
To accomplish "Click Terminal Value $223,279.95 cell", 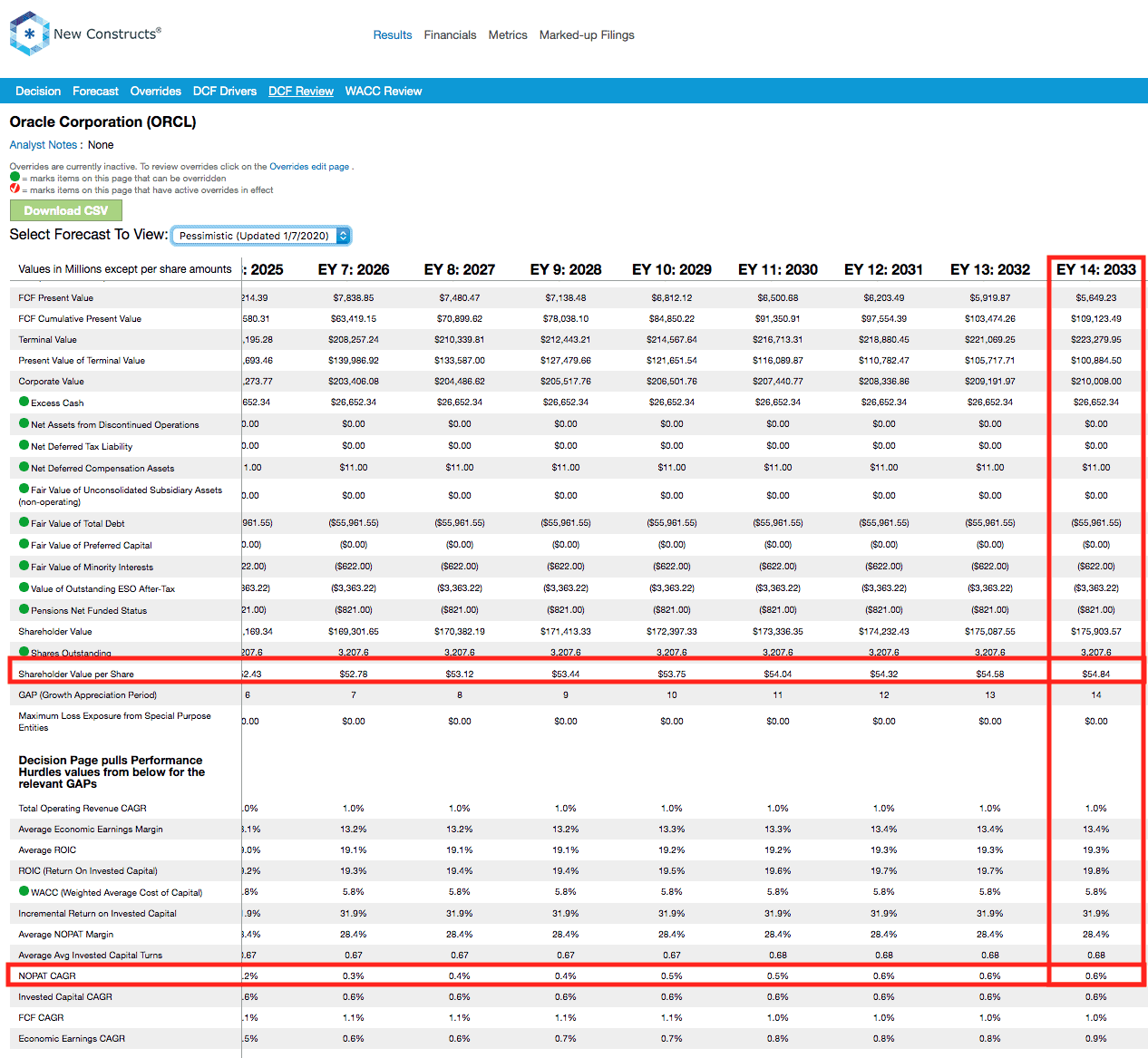I will (1095, 339).
